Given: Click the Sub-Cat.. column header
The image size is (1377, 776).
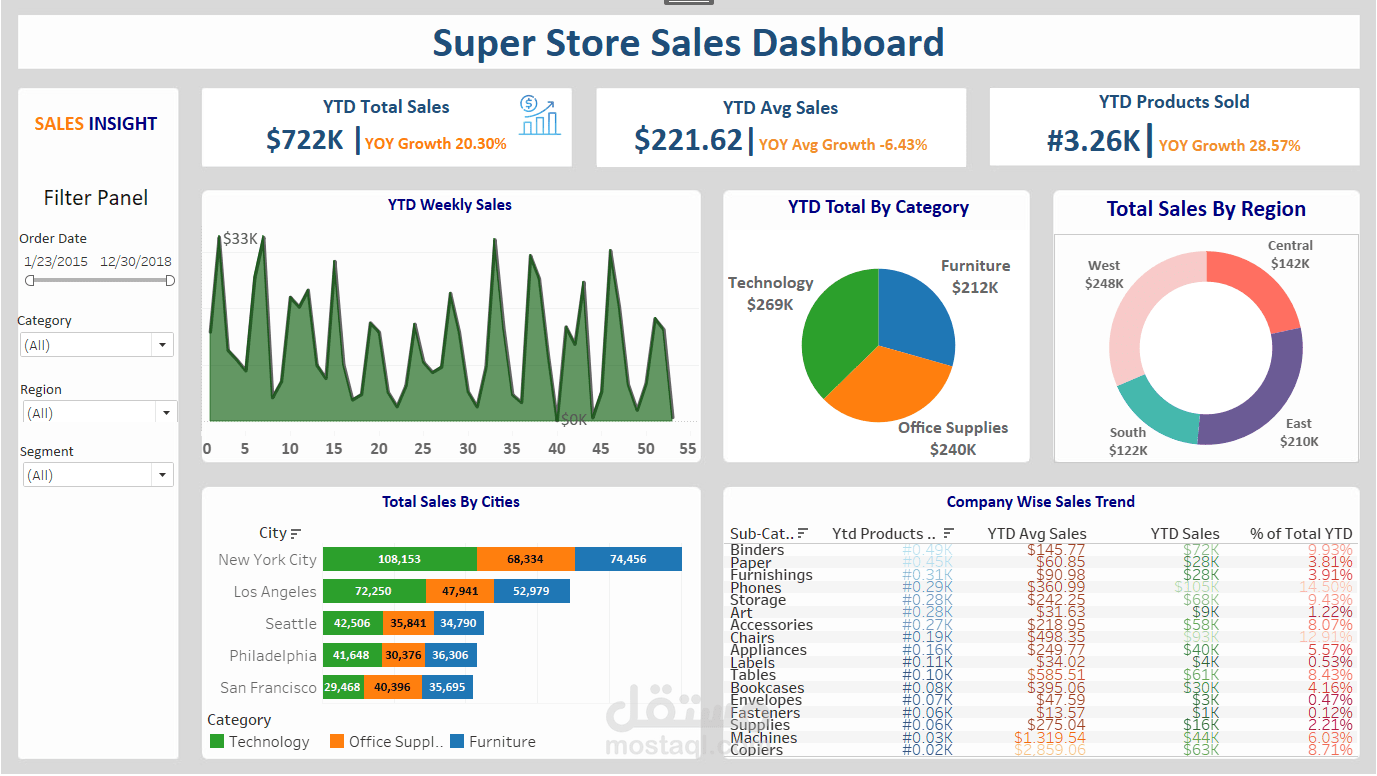Looking at the screenshot, I should click(x=762, y=534).
